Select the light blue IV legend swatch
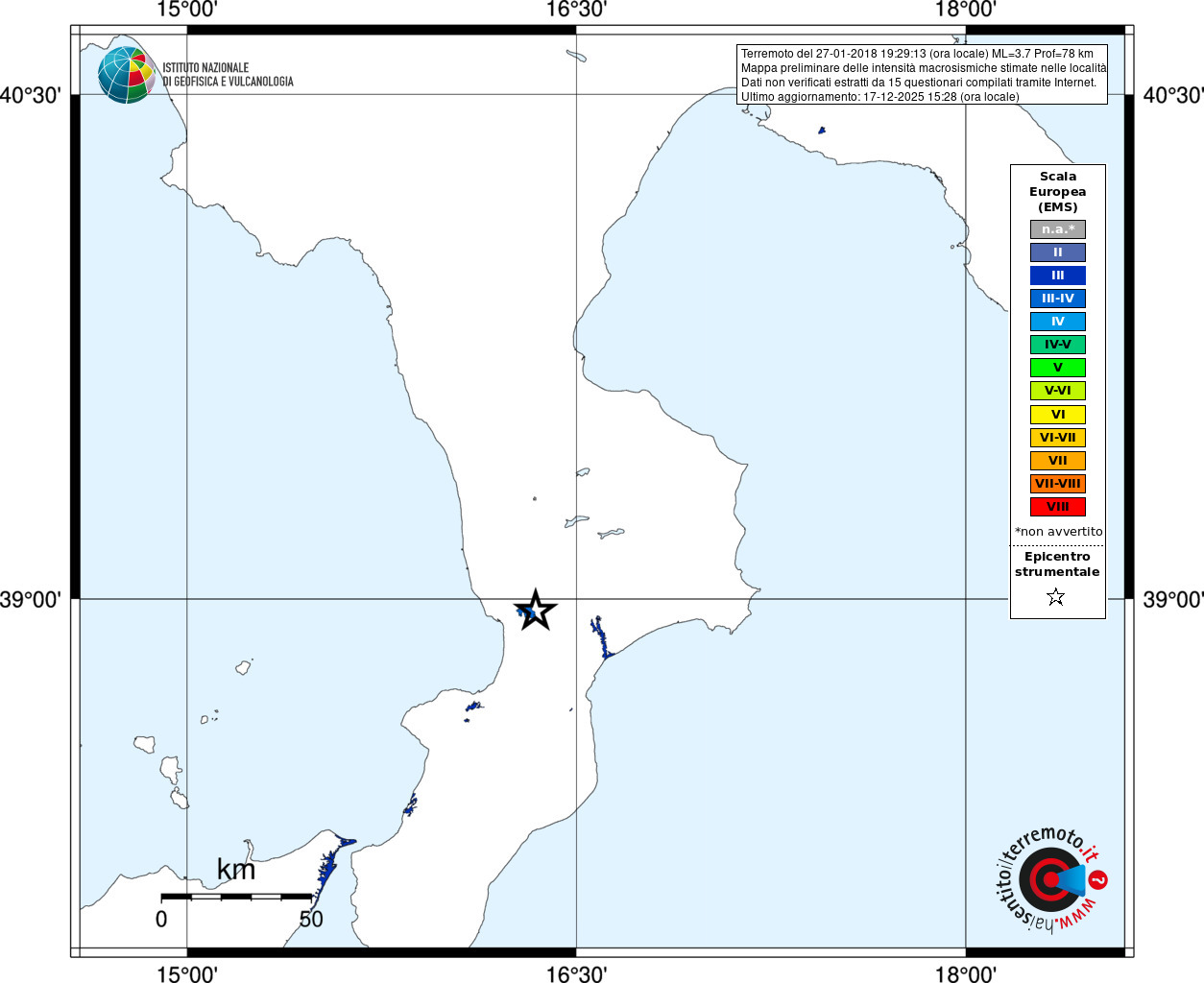 pos(1058,322)
